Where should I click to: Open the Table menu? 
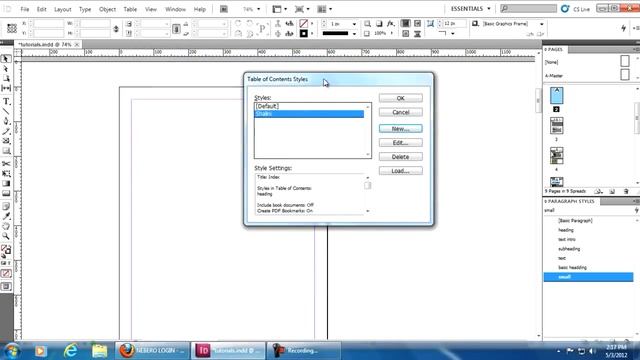[x=130, y=9]
